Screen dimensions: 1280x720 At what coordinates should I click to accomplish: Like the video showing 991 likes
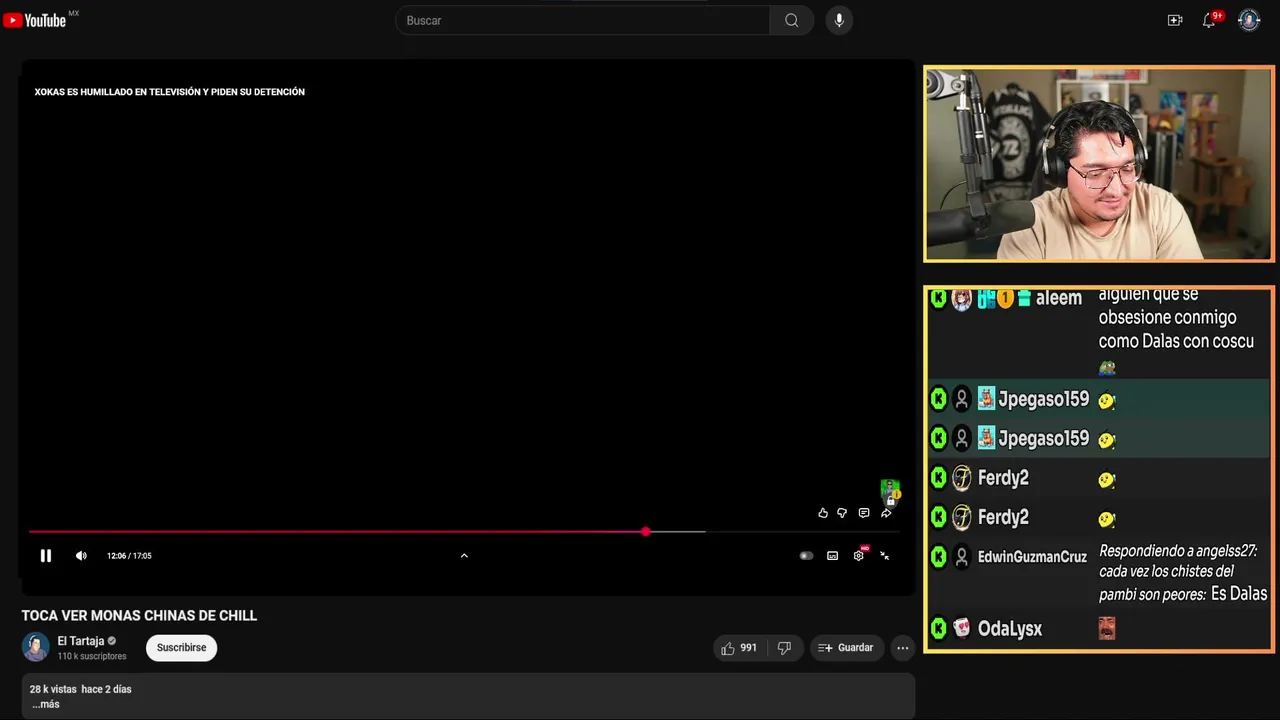pos(739,648)
